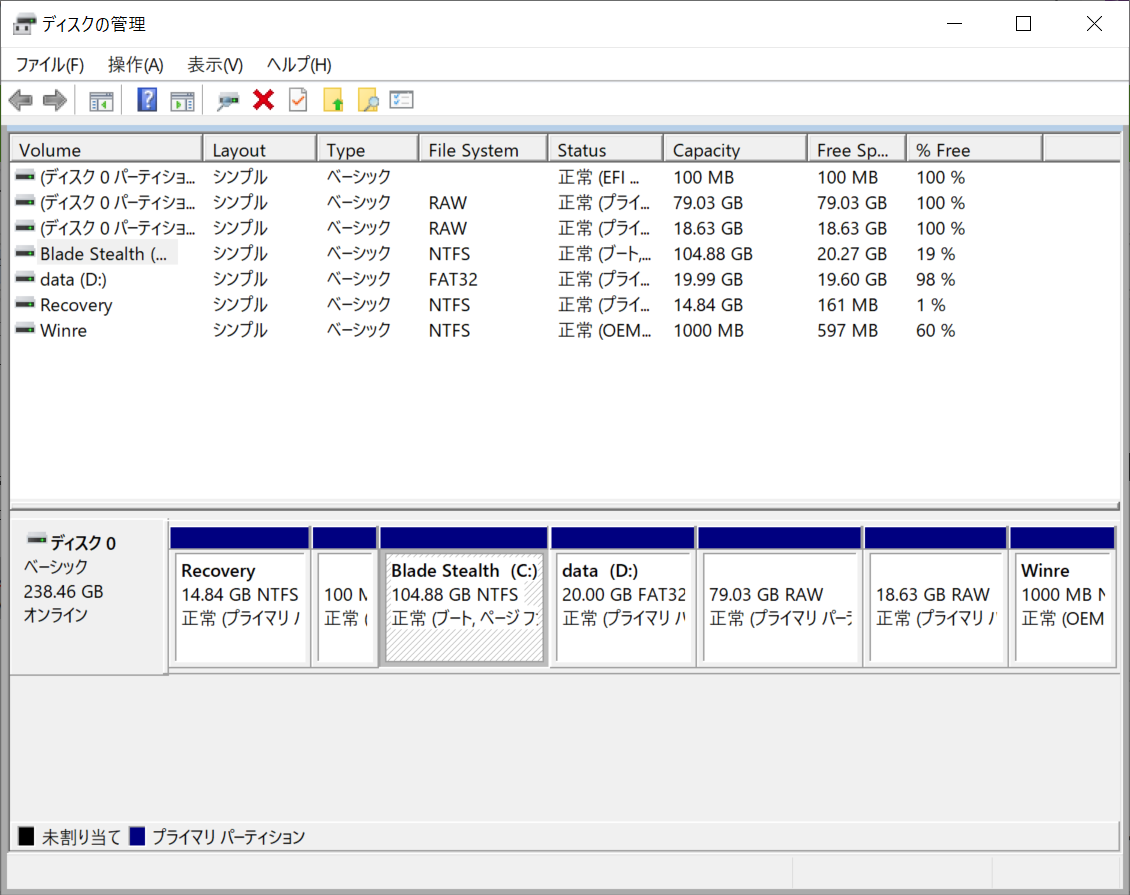
Task: Click the black 未割り当て legend swatch
Action: click(26, 836)
